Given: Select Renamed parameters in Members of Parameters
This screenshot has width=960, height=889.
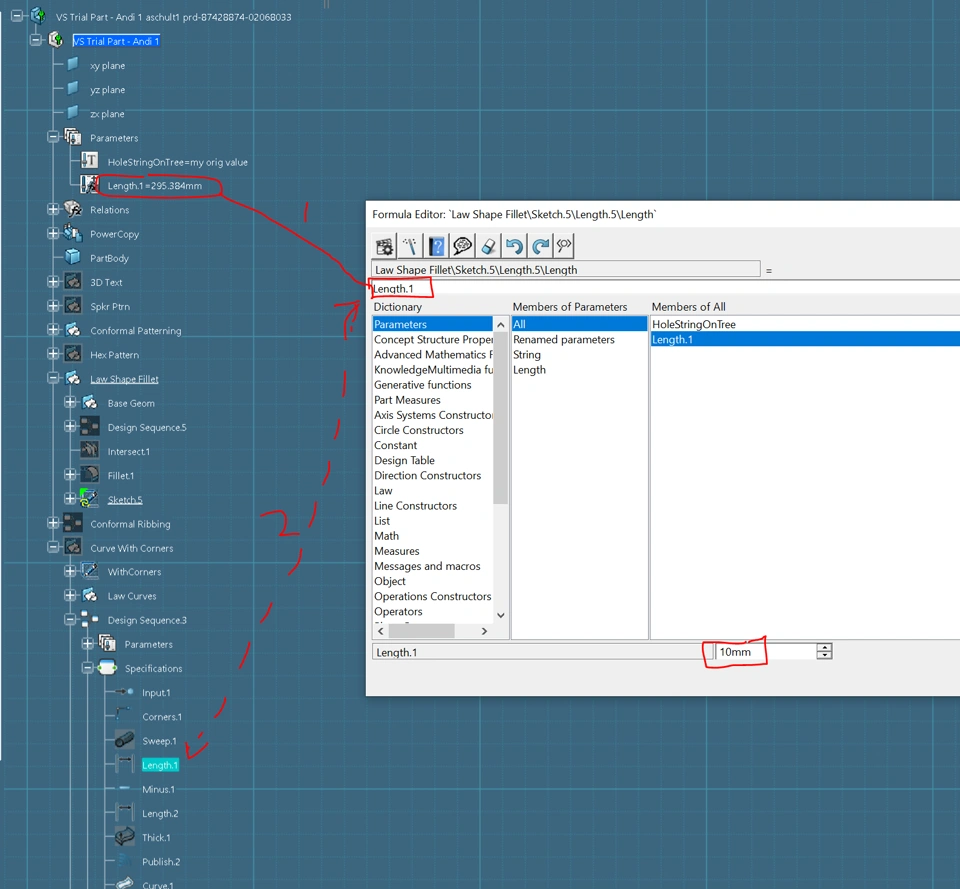Looking at the screenshot, I should coord(563,339).
